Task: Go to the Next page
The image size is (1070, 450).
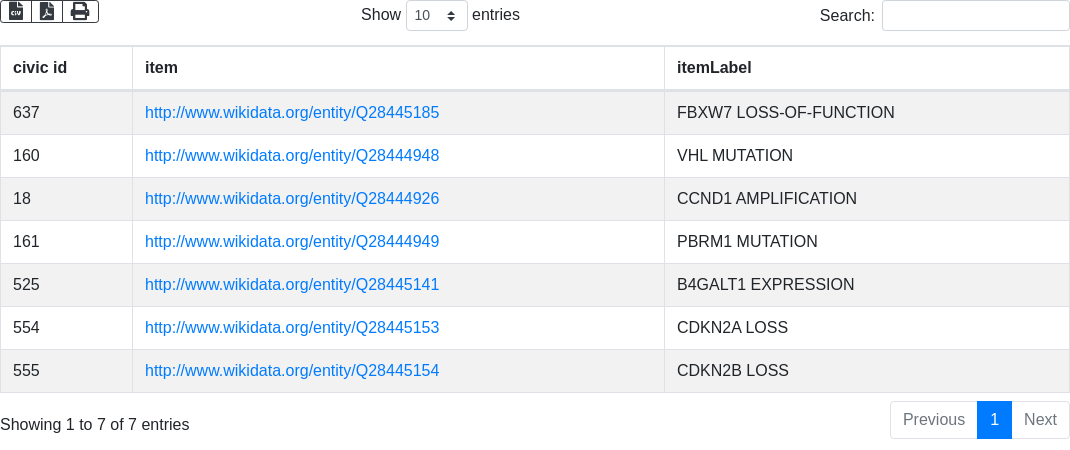Action: (x=1040, y=420)
